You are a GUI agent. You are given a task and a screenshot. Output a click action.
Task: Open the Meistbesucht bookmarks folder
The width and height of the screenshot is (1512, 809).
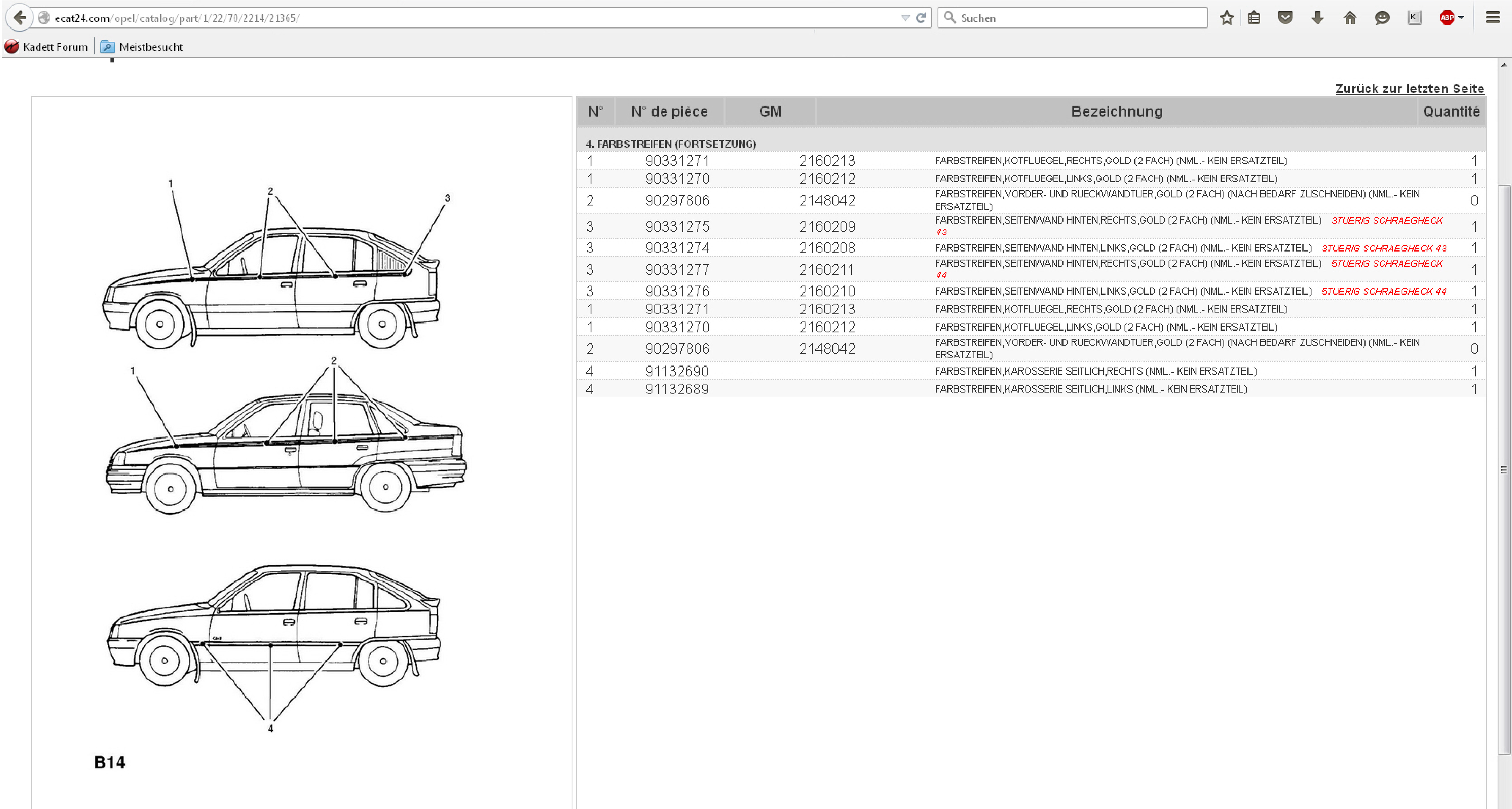pyautogui.click(x=142, y=47)
